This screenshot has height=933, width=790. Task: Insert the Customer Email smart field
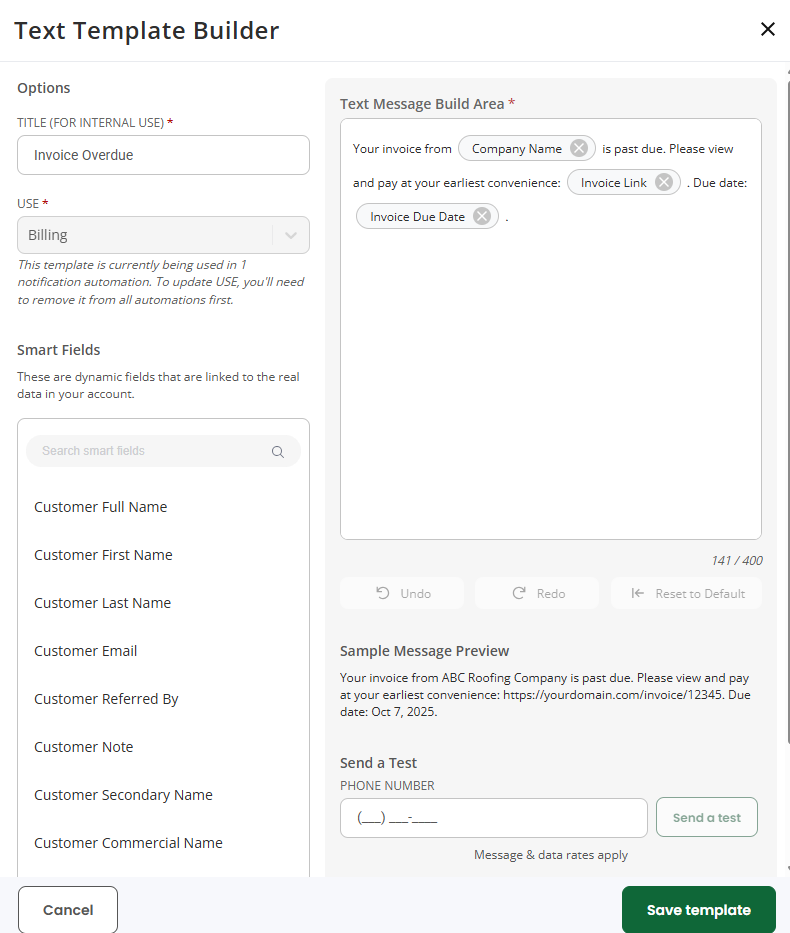[85, 651]
